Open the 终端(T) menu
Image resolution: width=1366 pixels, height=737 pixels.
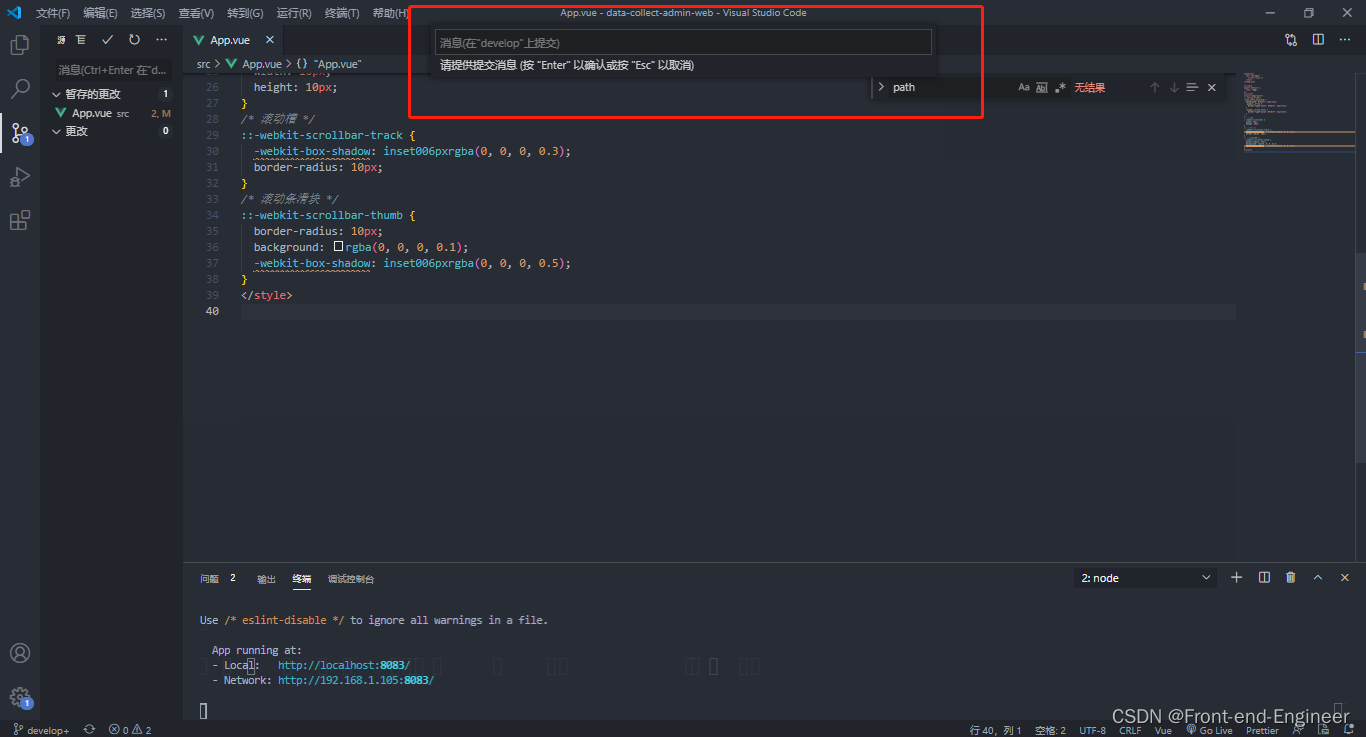point(342,13)
